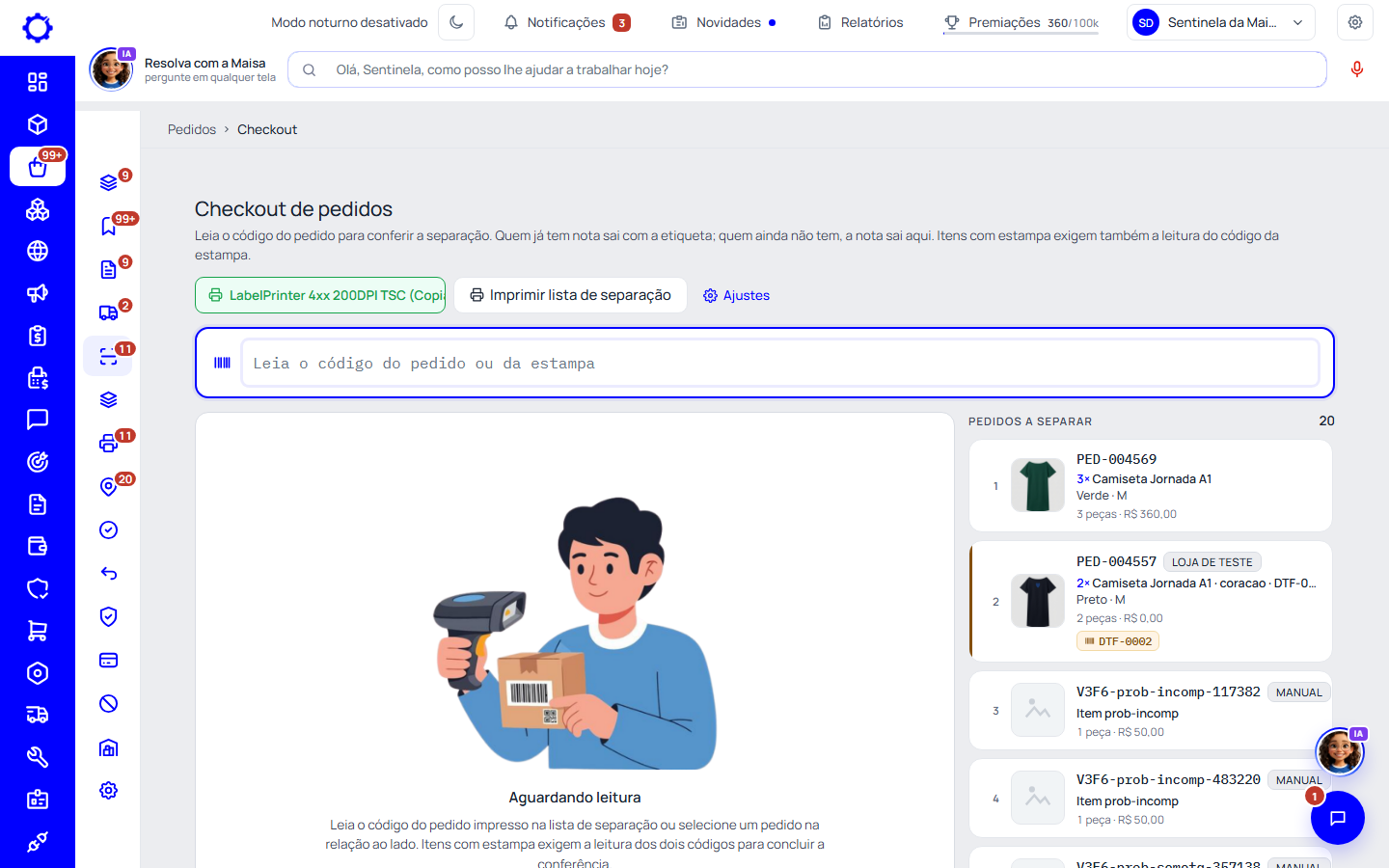
Task: Select order V3F6-prob-incomp-117382
Action: pyautogui.click(x=1151, y=711)
